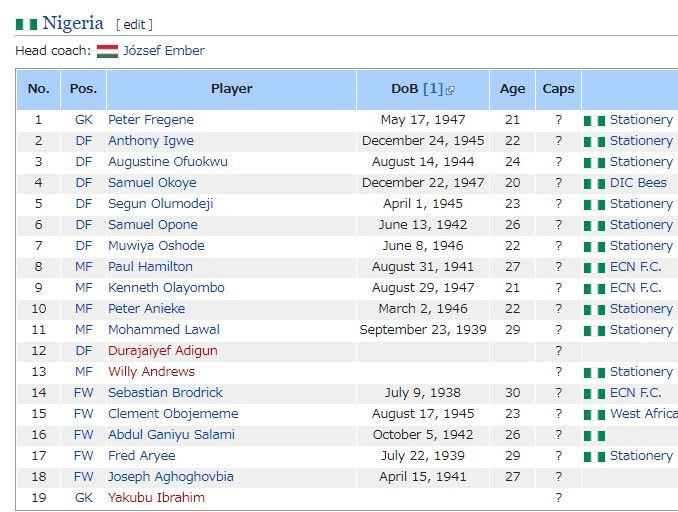The height and width of the screenshot is (512, 678).
Task: Follow the red link Durajaiyef Adigun
Action: point(163,351)
